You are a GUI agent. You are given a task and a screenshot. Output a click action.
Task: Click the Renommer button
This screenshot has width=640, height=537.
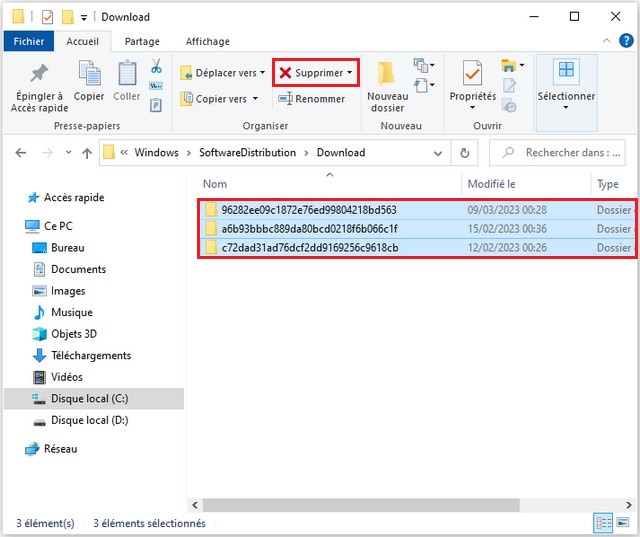click(311, 99)
